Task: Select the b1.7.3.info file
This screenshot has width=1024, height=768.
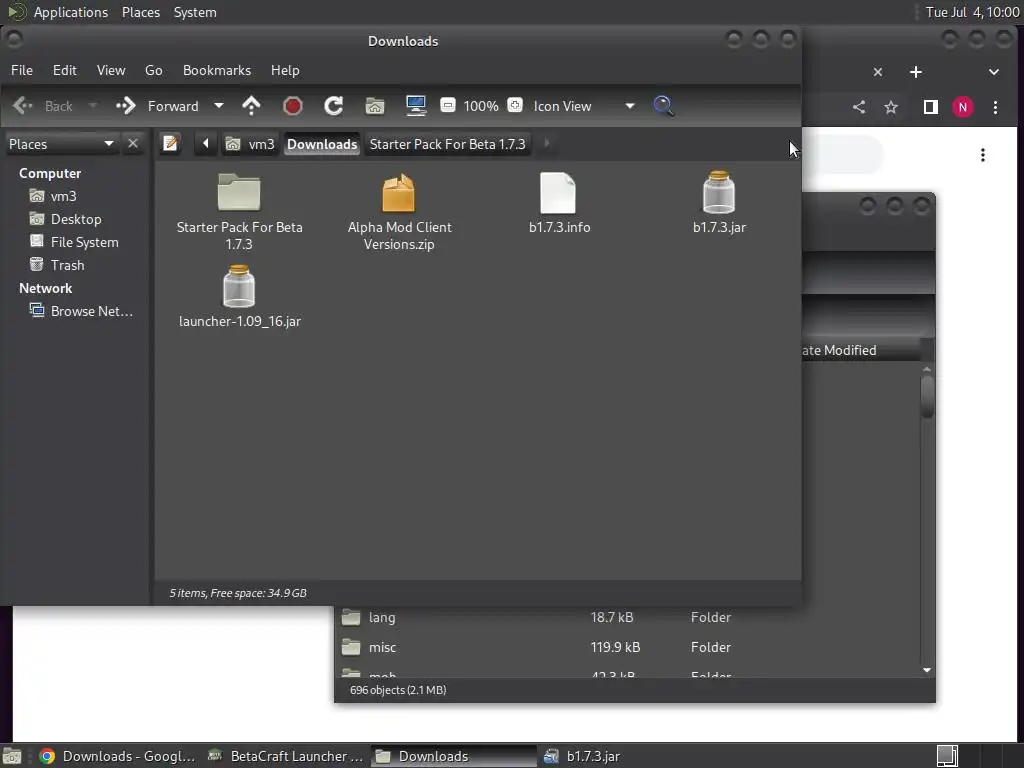Action: pos(559,203)
